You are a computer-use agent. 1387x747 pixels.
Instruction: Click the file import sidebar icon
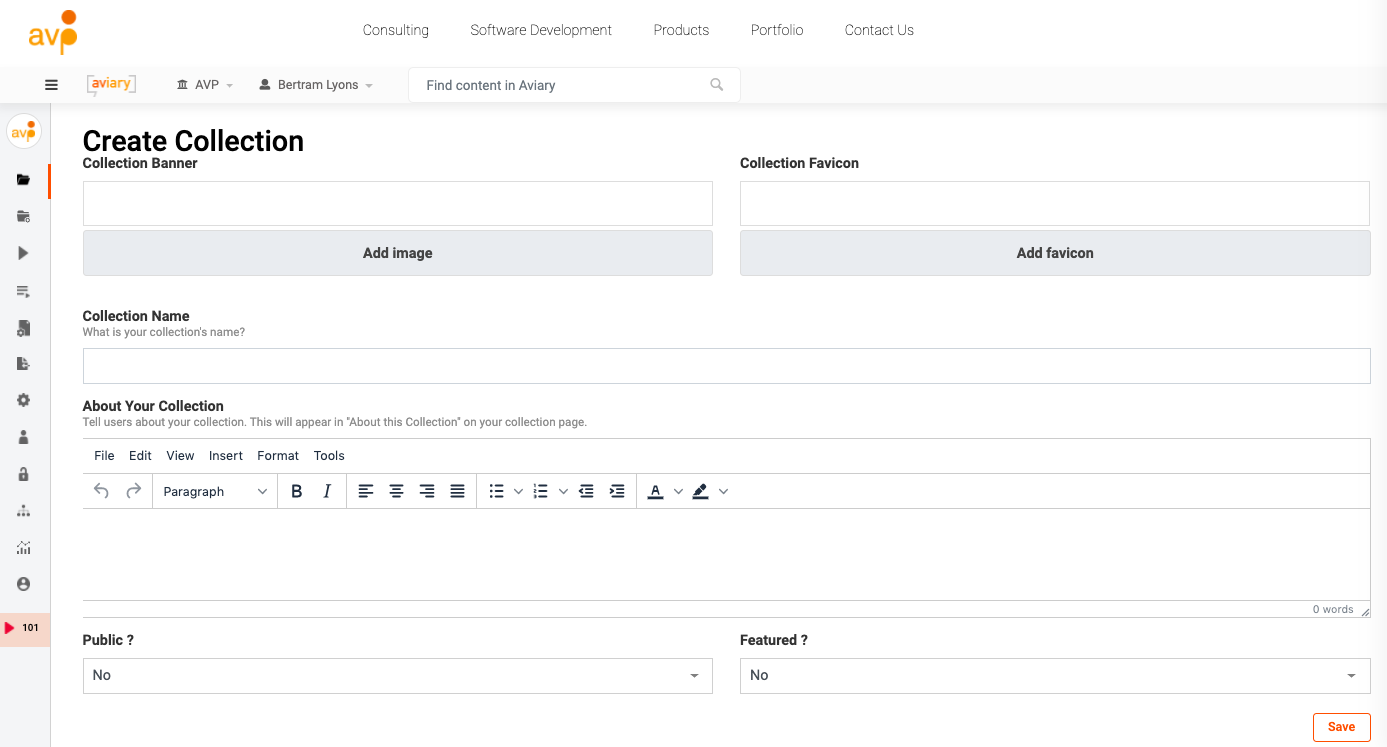(24, 364)
